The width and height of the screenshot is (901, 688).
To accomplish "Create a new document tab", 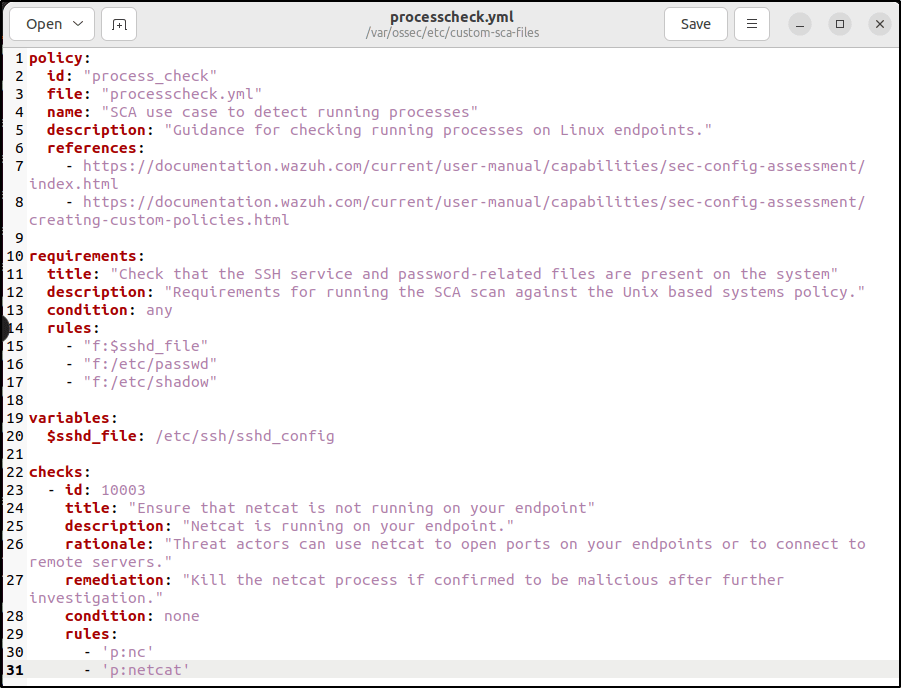I will (119, 24).
